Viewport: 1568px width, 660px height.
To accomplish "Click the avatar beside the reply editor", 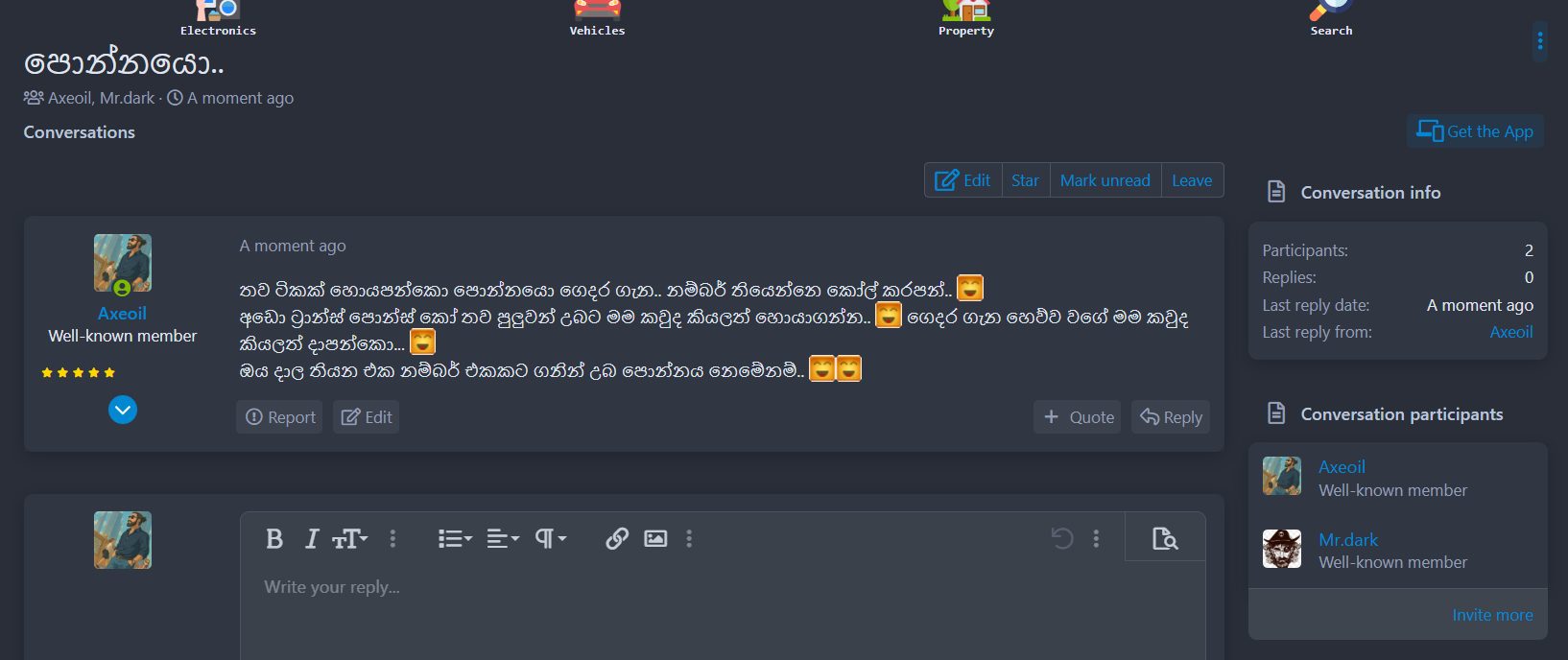I will [x=123, y=540].
